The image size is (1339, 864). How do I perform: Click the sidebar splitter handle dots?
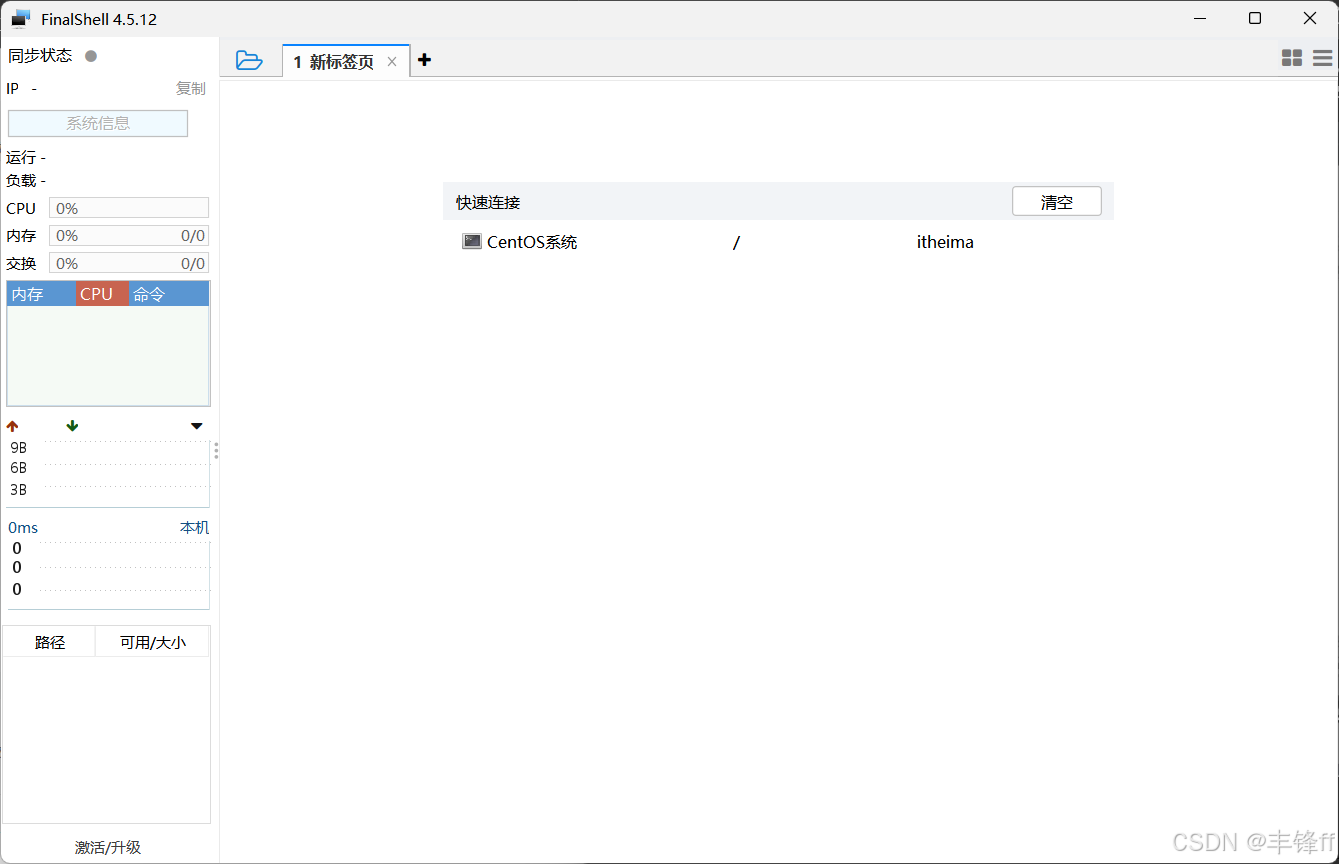(x=216, y=451)
